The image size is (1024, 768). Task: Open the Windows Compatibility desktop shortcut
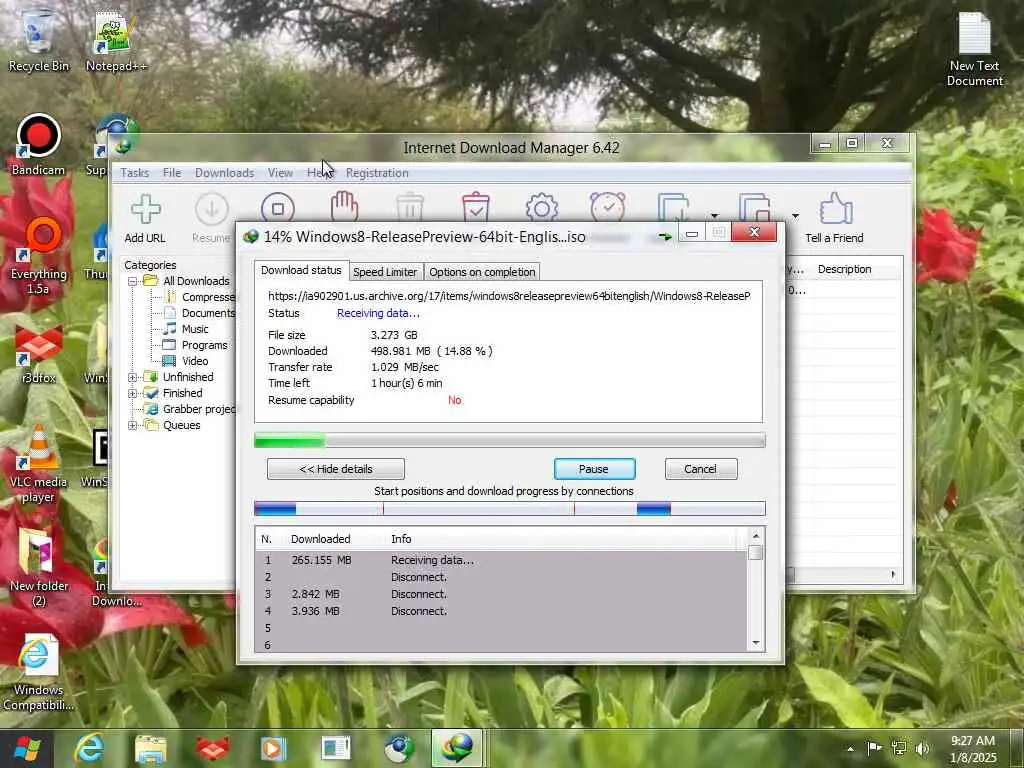(x=38, y=673)
